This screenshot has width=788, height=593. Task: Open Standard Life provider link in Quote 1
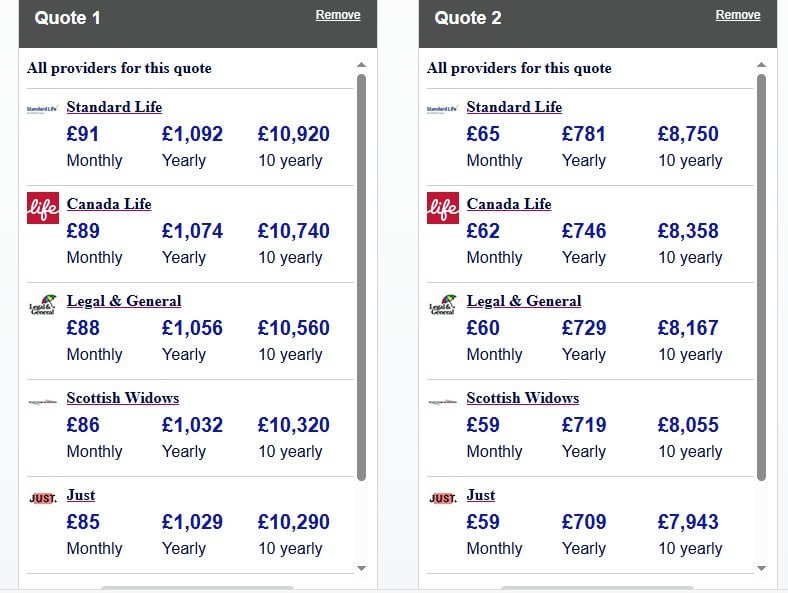tap(114, 107)
